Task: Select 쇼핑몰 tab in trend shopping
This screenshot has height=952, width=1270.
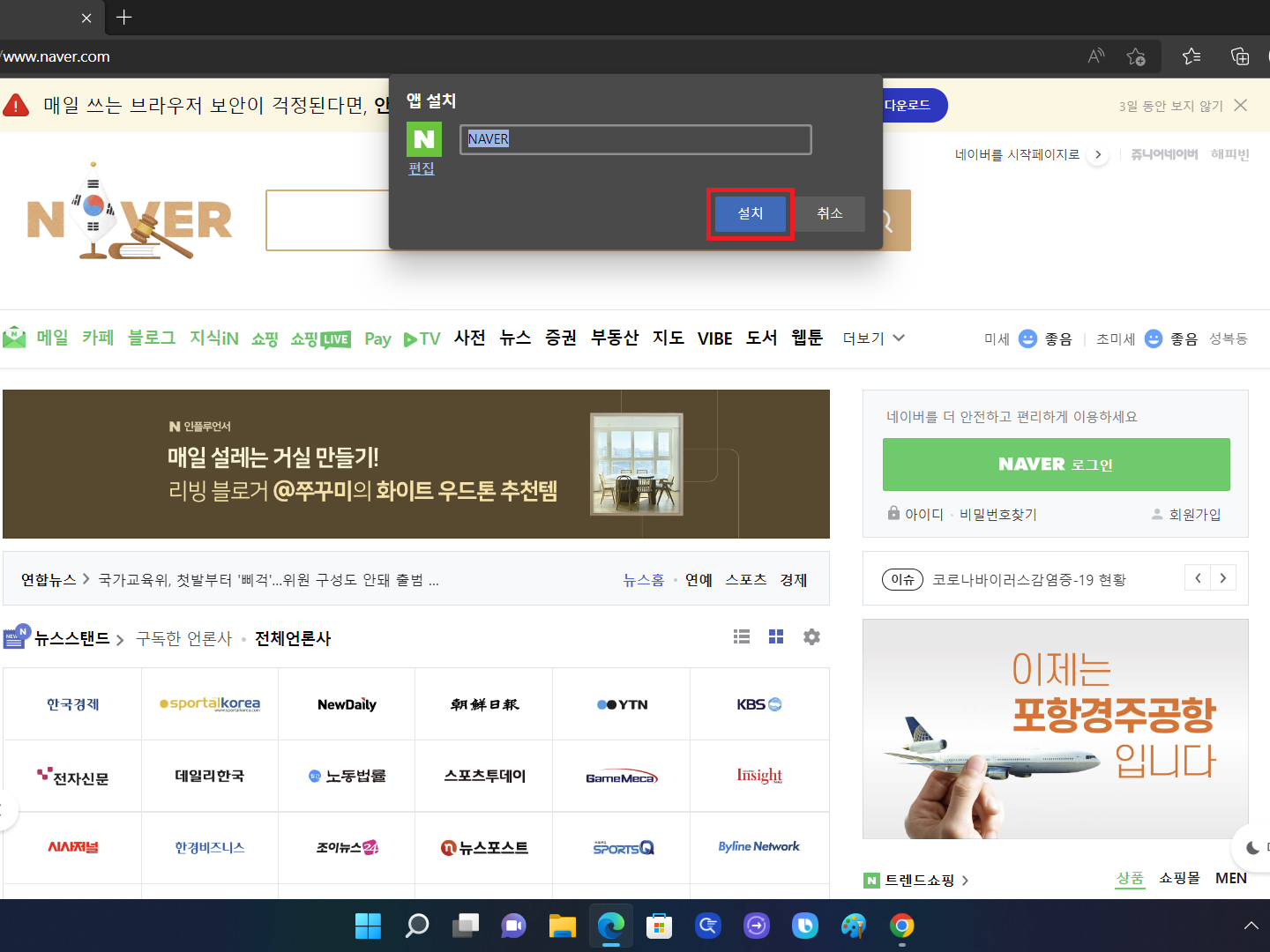Action: point(1179,878)
